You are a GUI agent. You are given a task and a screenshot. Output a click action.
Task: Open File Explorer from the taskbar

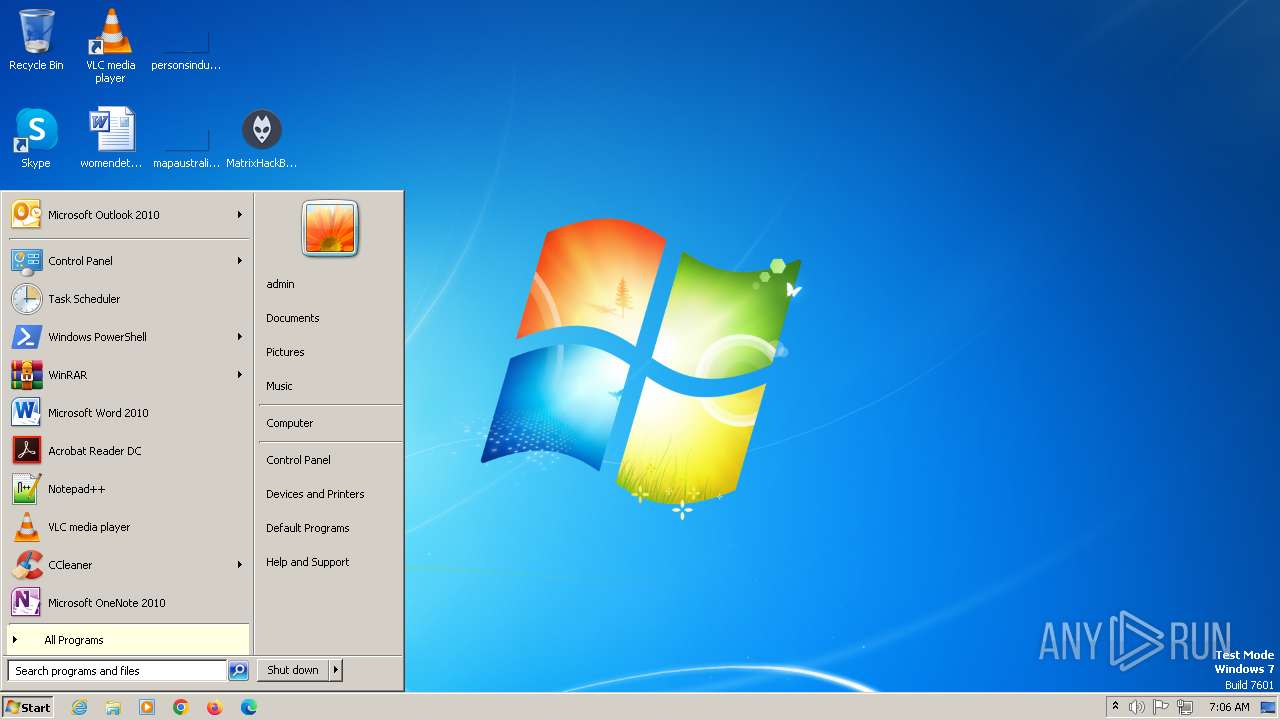(x=113, y=707)
